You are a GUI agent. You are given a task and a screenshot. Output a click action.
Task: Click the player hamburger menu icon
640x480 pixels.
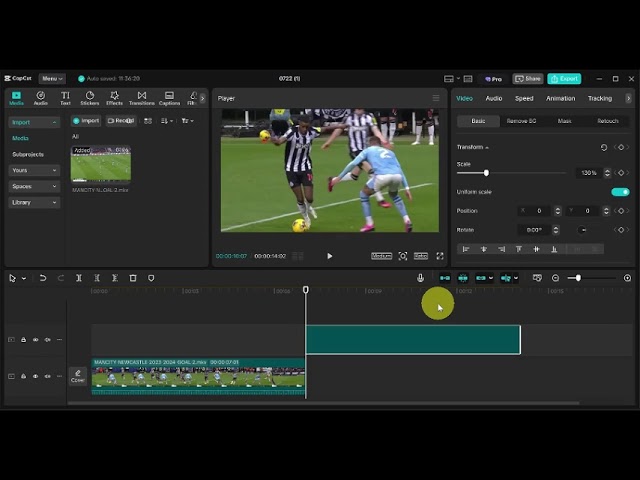point(436,98)
